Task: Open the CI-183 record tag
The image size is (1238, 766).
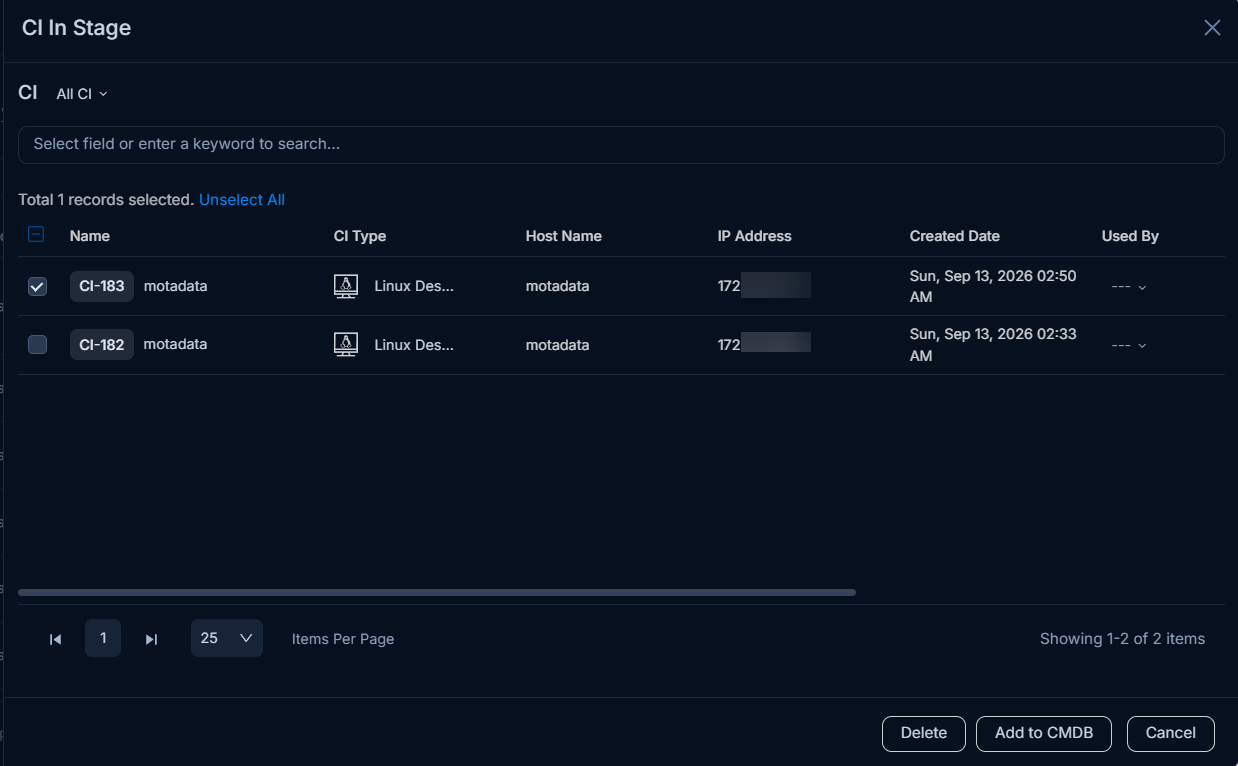Action: click(102, 286)
